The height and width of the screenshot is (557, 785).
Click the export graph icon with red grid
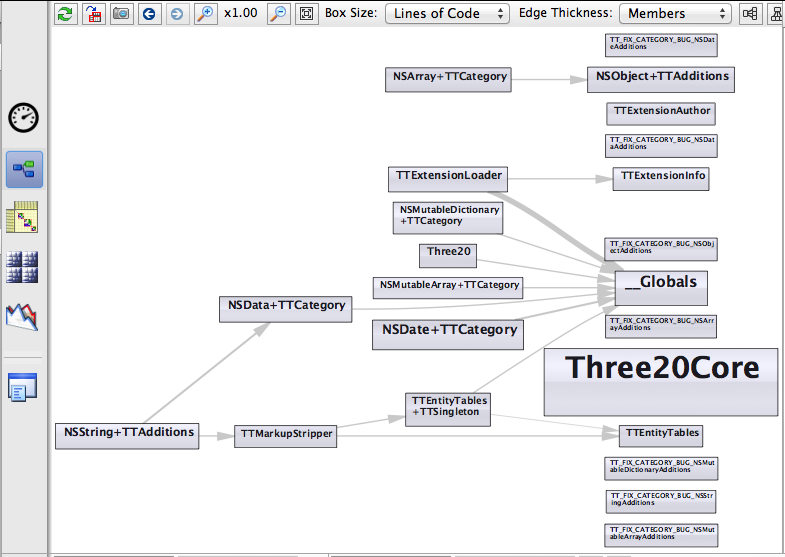pyautogui.click(x=93, y=14)
